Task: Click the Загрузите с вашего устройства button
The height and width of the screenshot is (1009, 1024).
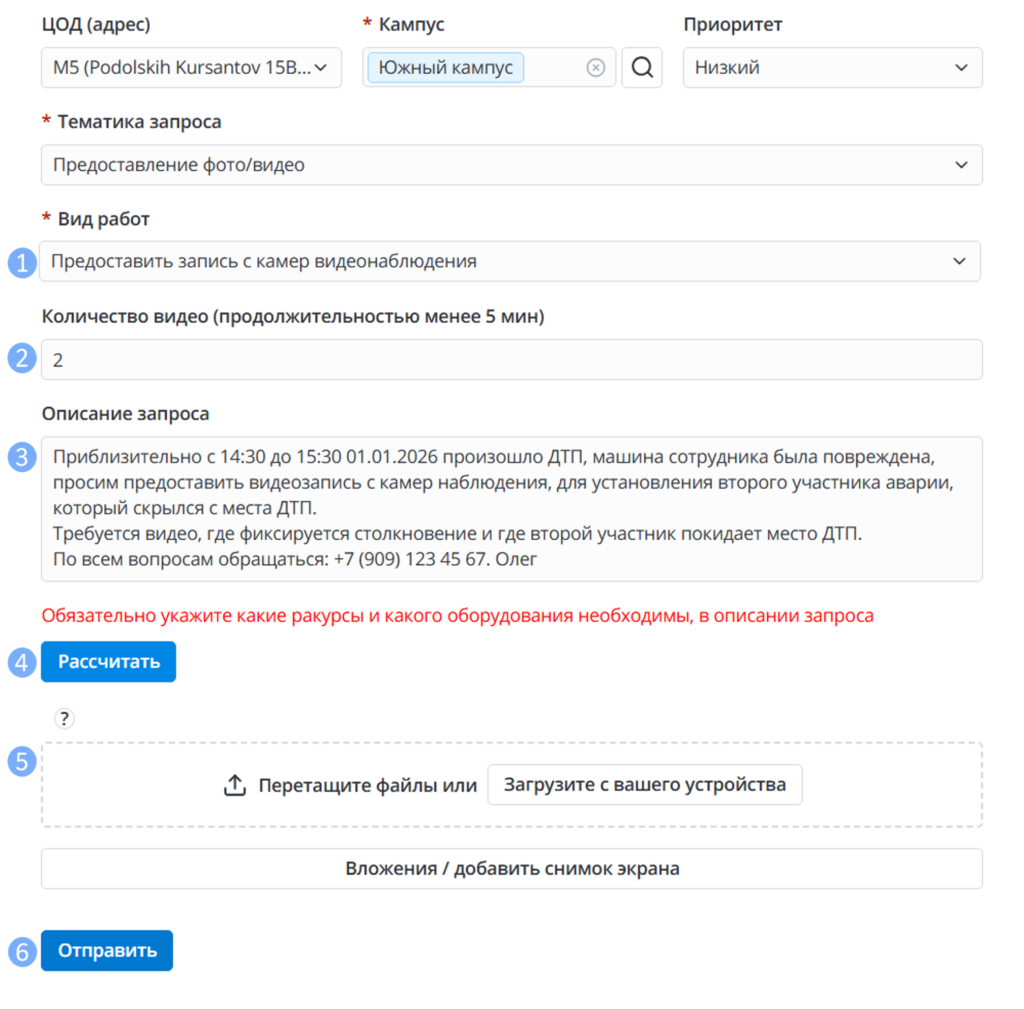Action: [645, 784]
